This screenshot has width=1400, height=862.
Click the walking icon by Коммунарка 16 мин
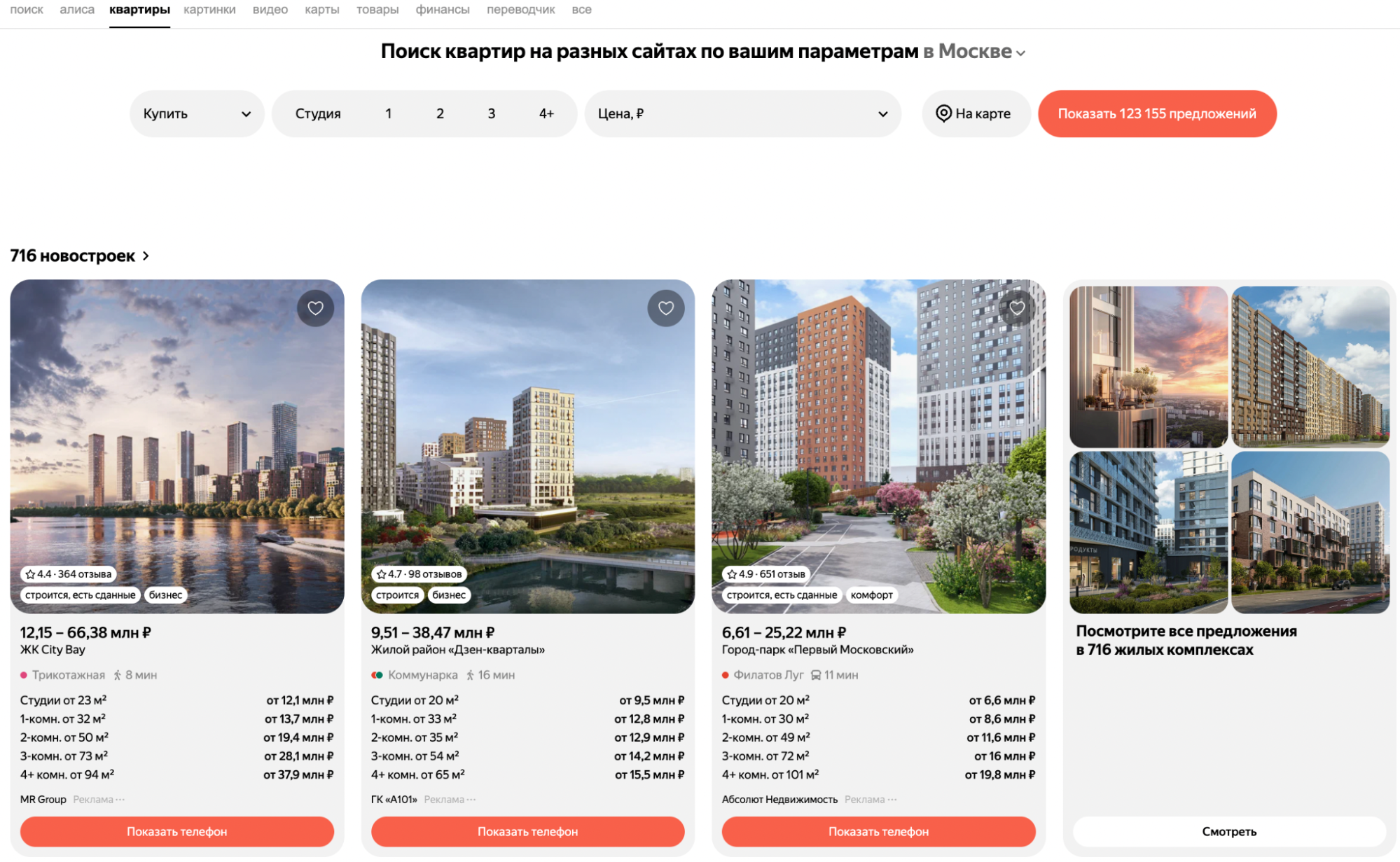tap(470, 676)
